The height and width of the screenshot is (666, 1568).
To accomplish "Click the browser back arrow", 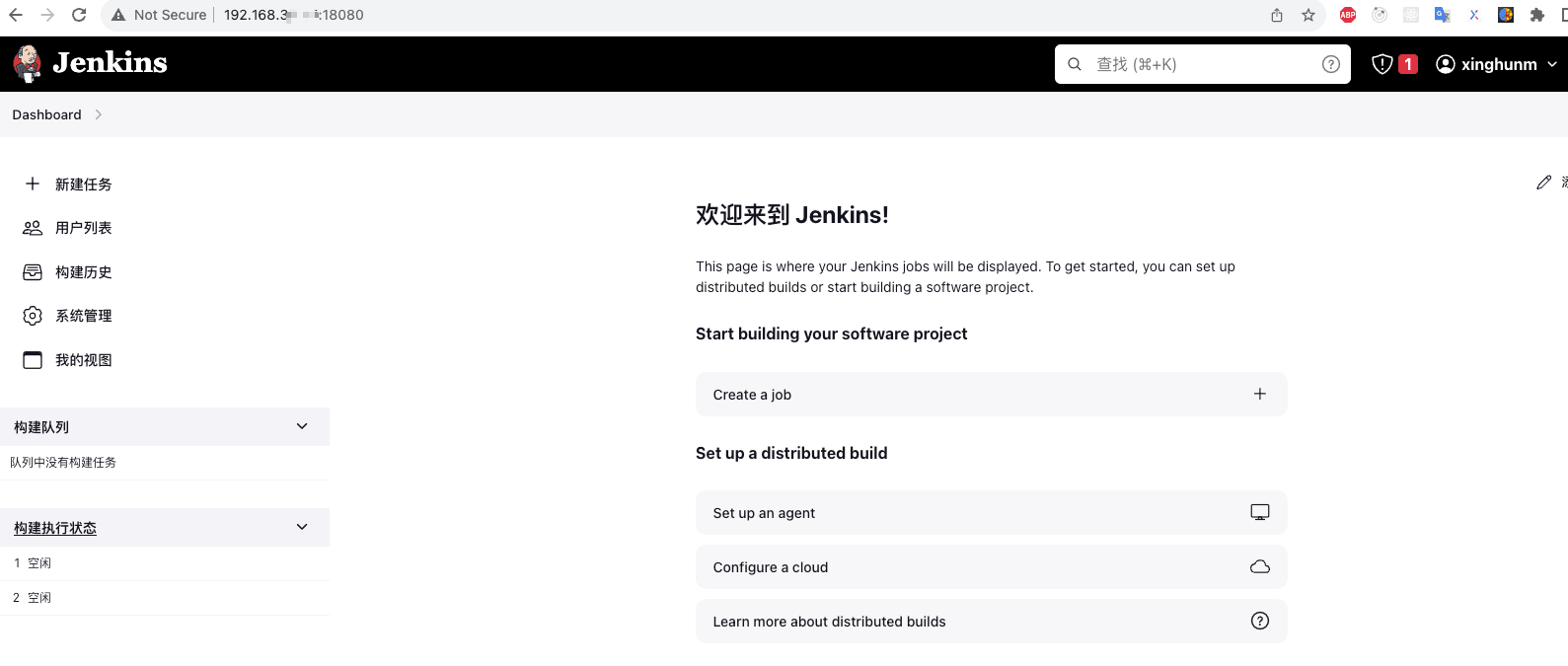I will tap(16, 15).
